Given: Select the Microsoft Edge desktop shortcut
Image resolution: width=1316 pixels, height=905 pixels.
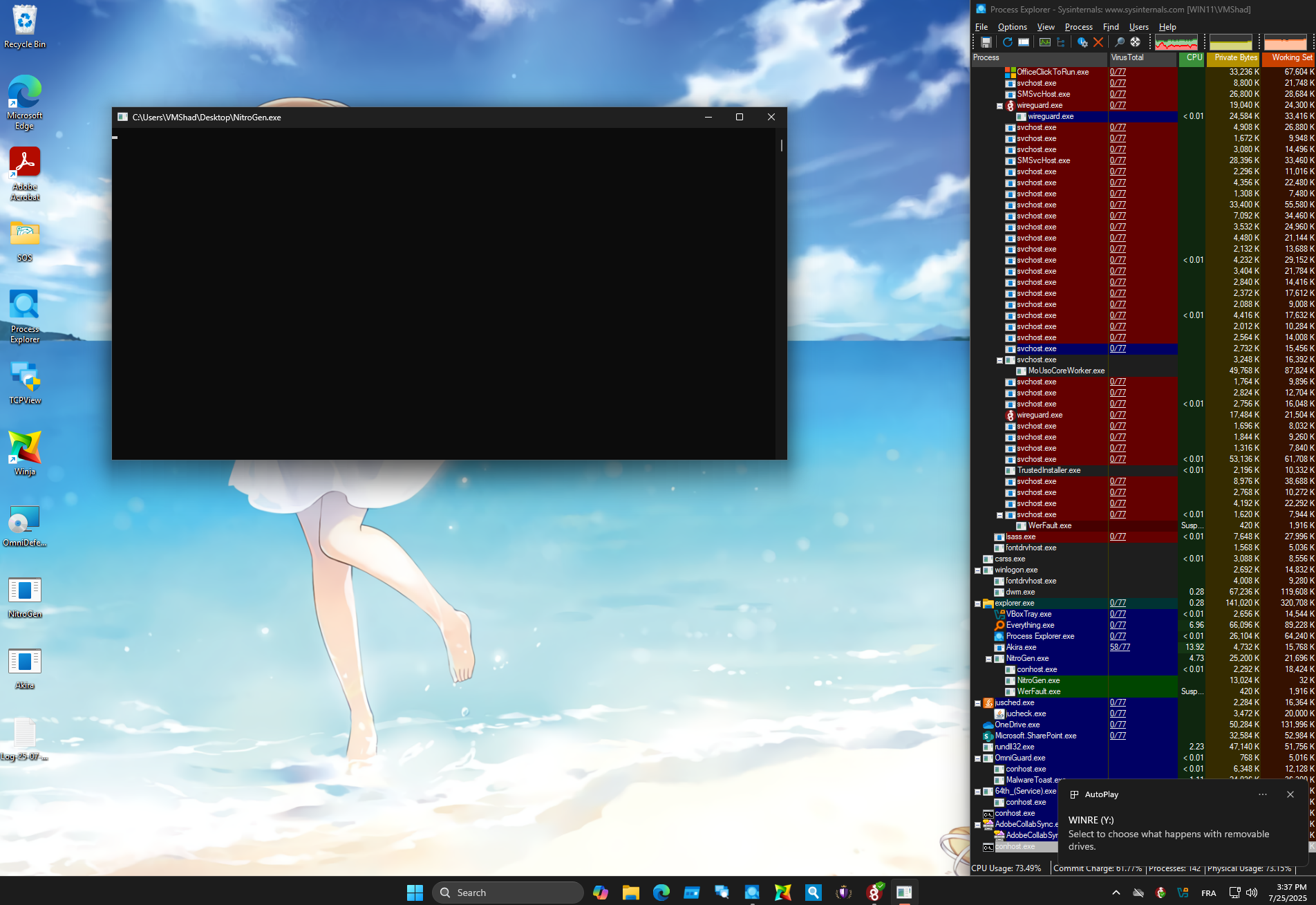Looking at the screenshot, I should pos(25,102).
